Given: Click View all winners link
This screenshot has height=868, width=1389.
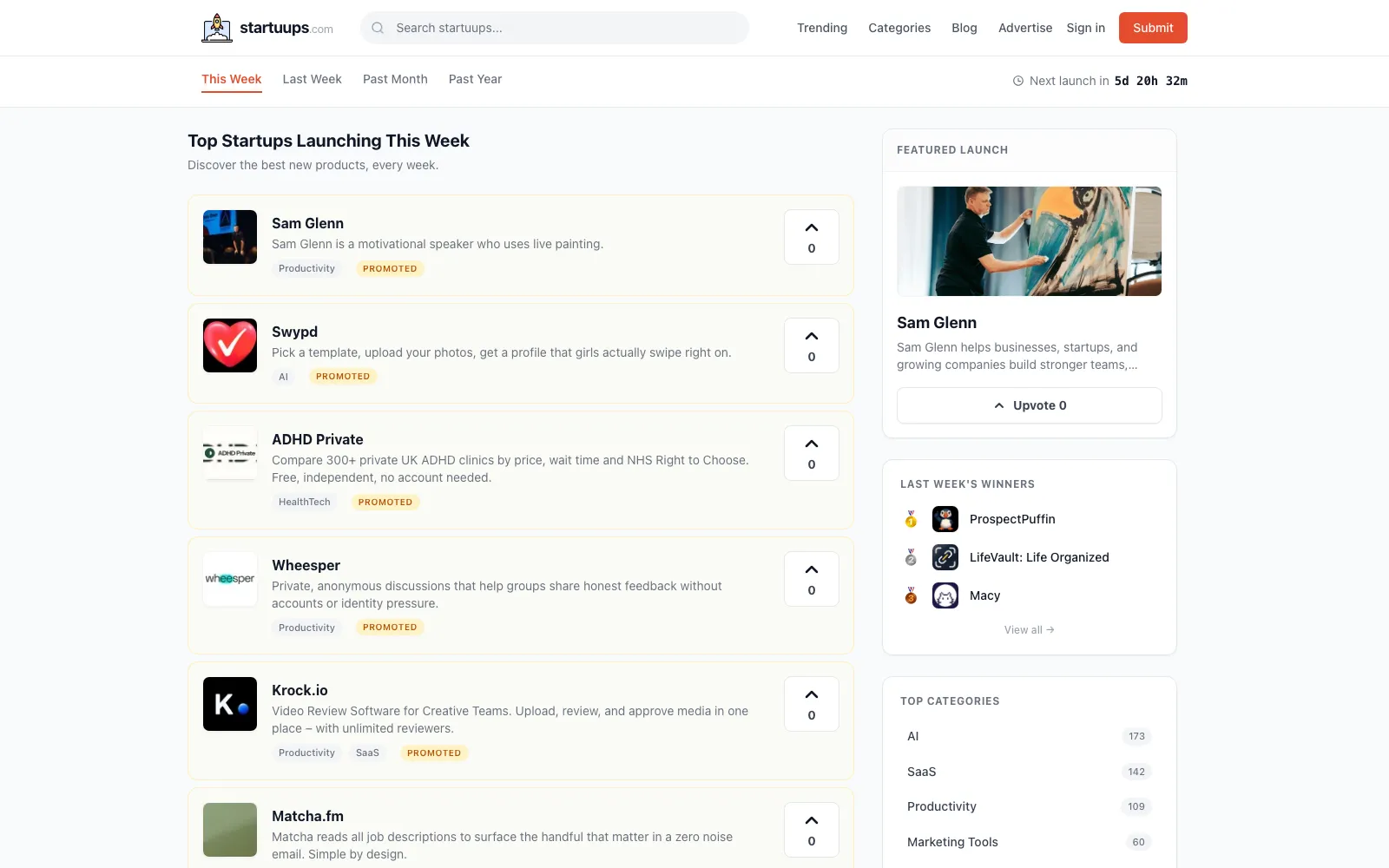Looking at the screenshot, I should 1029,630.
